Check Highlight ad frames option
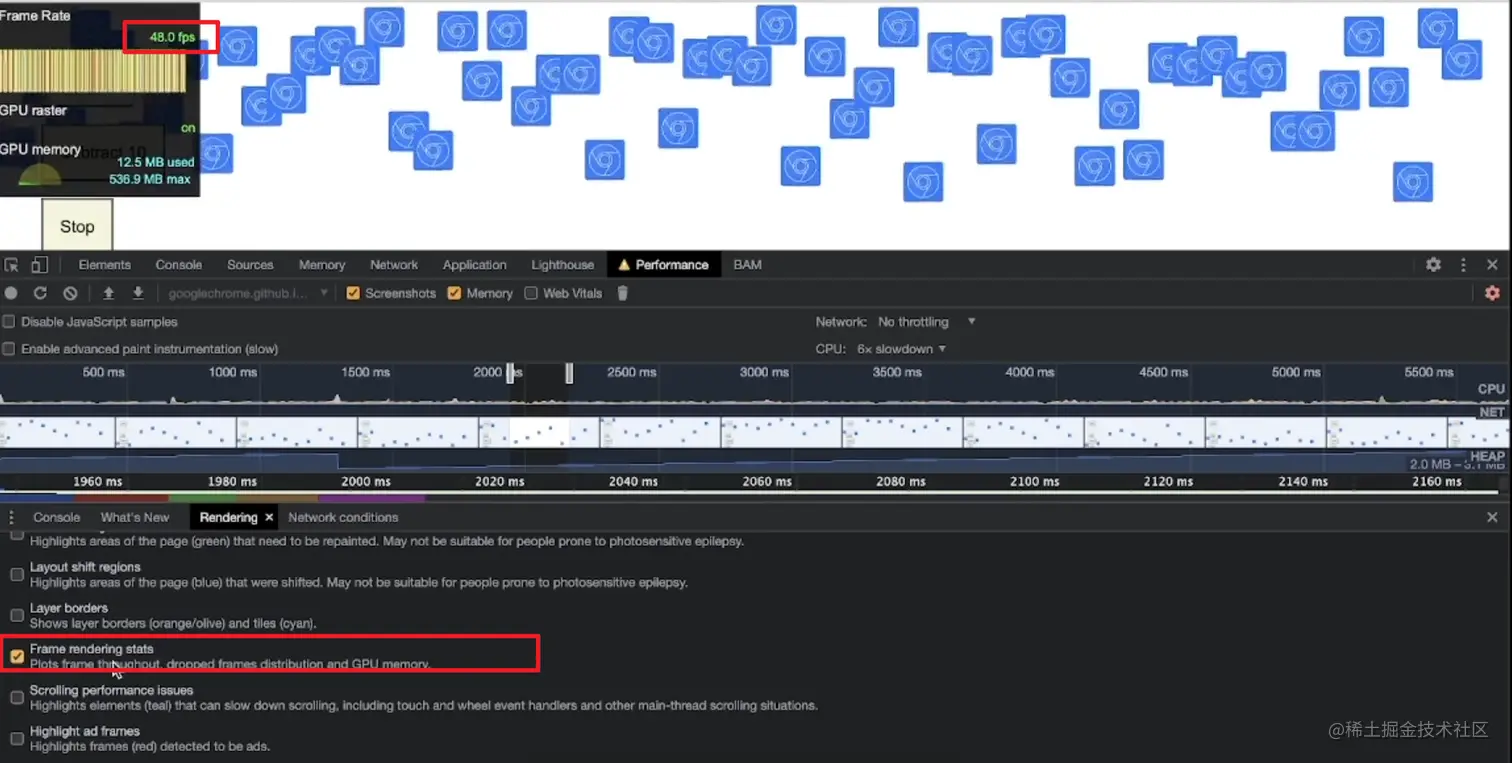Image resolution: width=1512 pixels, height=763 pixels. click(x=17, y=738)
